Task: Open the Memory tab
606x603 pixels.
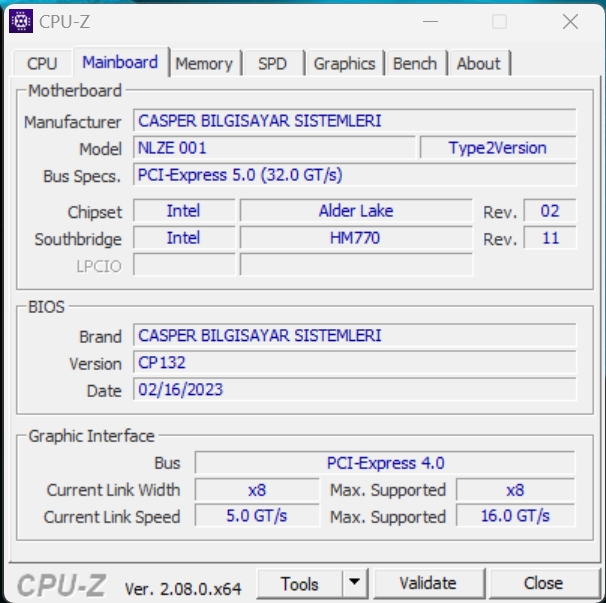Action: point(204,63)
